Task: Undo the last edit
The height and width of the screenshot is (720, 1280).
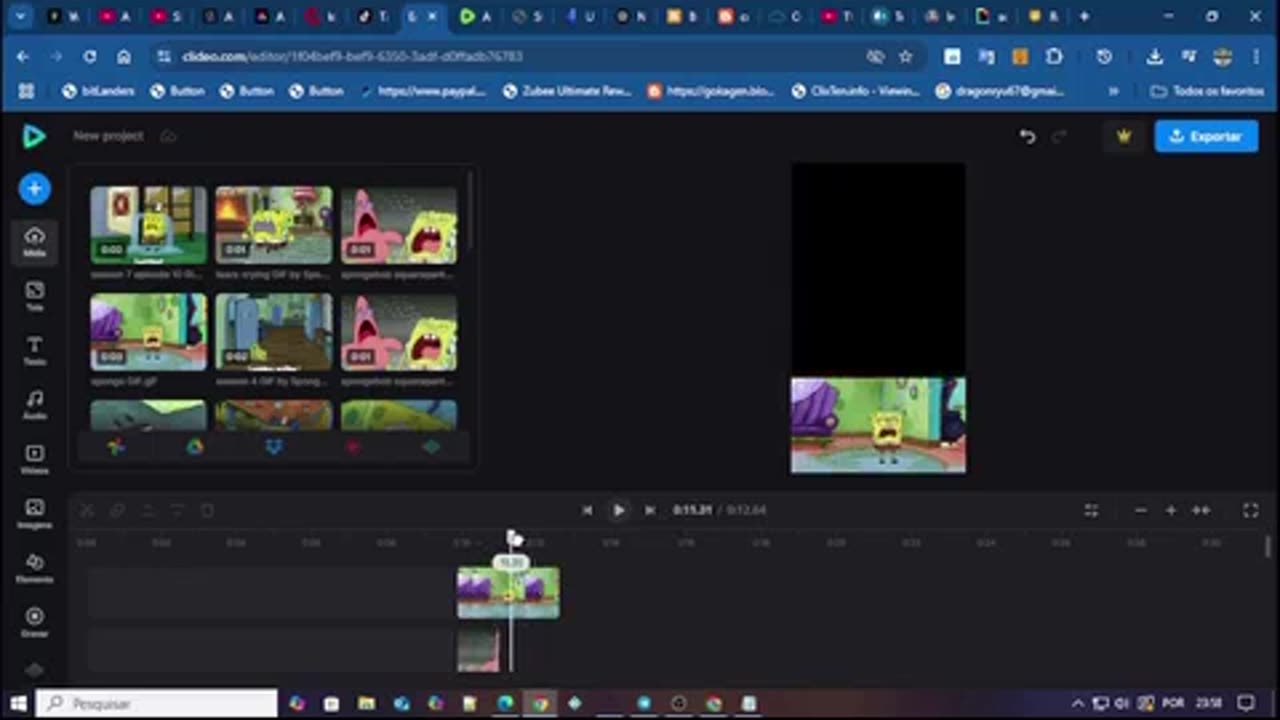Action: point(1027,136)
